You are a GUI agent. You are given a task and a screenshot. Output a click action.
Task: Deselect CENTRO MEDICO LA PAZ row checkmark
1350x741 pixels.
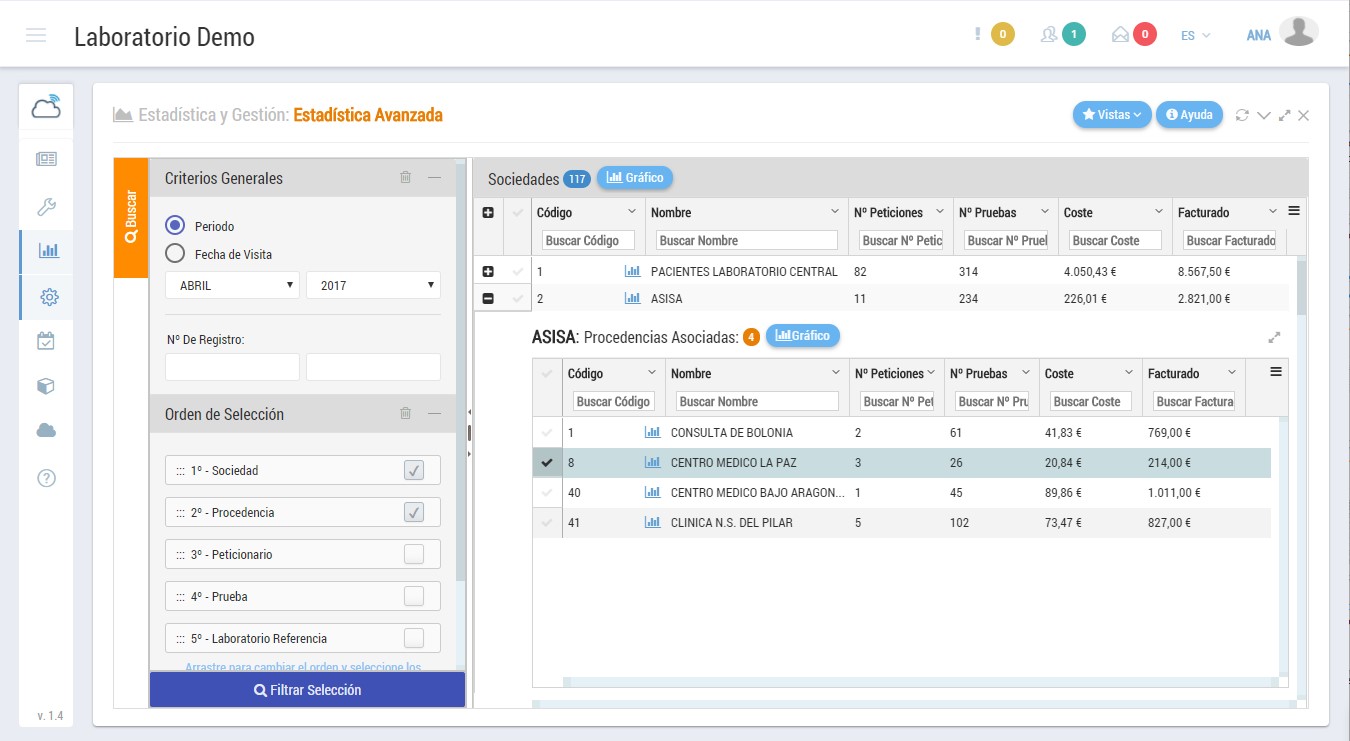point(546,463)
